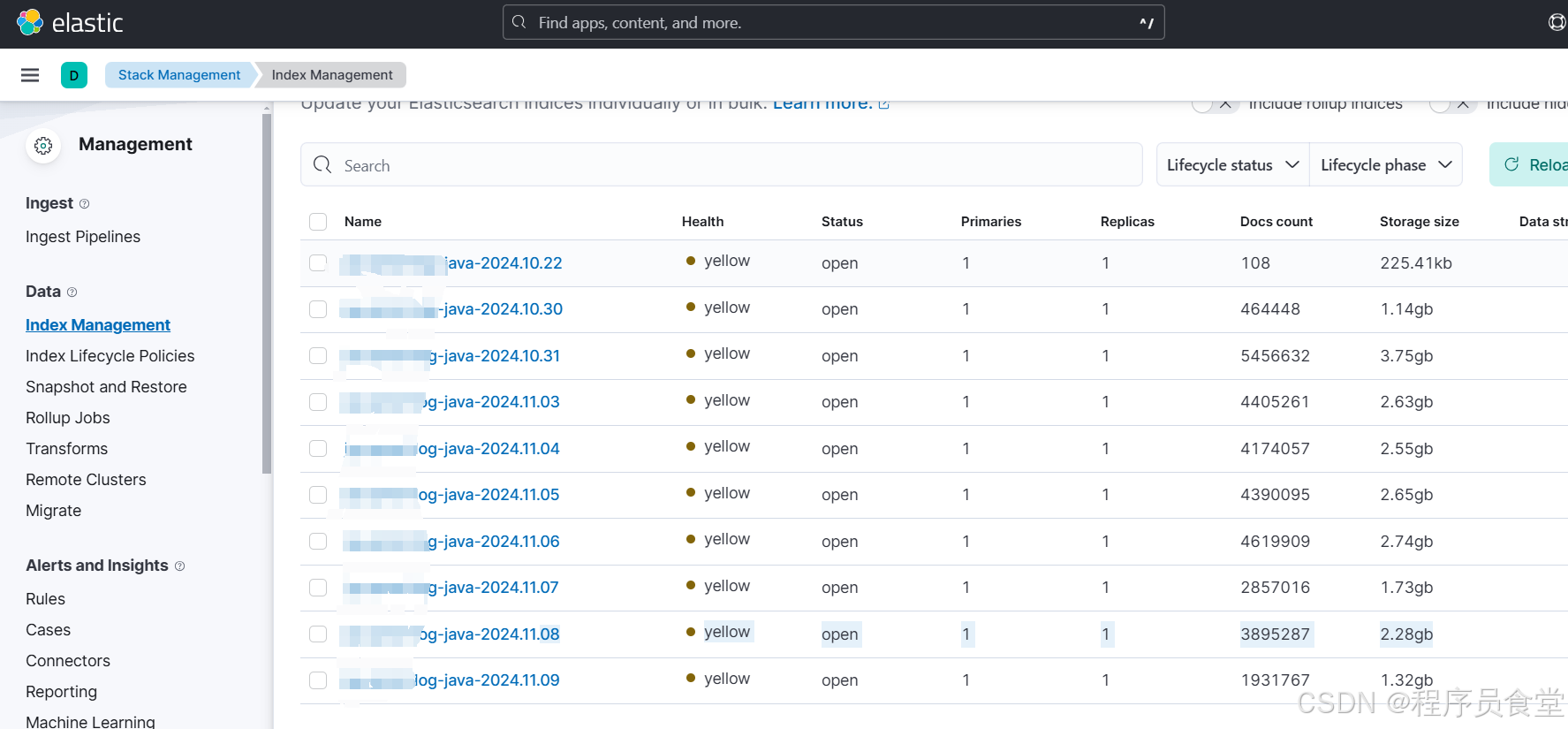This screenshot has width=1568, height=729.
Task: Open the java-2024.11.09 index link
Action: 451,680
